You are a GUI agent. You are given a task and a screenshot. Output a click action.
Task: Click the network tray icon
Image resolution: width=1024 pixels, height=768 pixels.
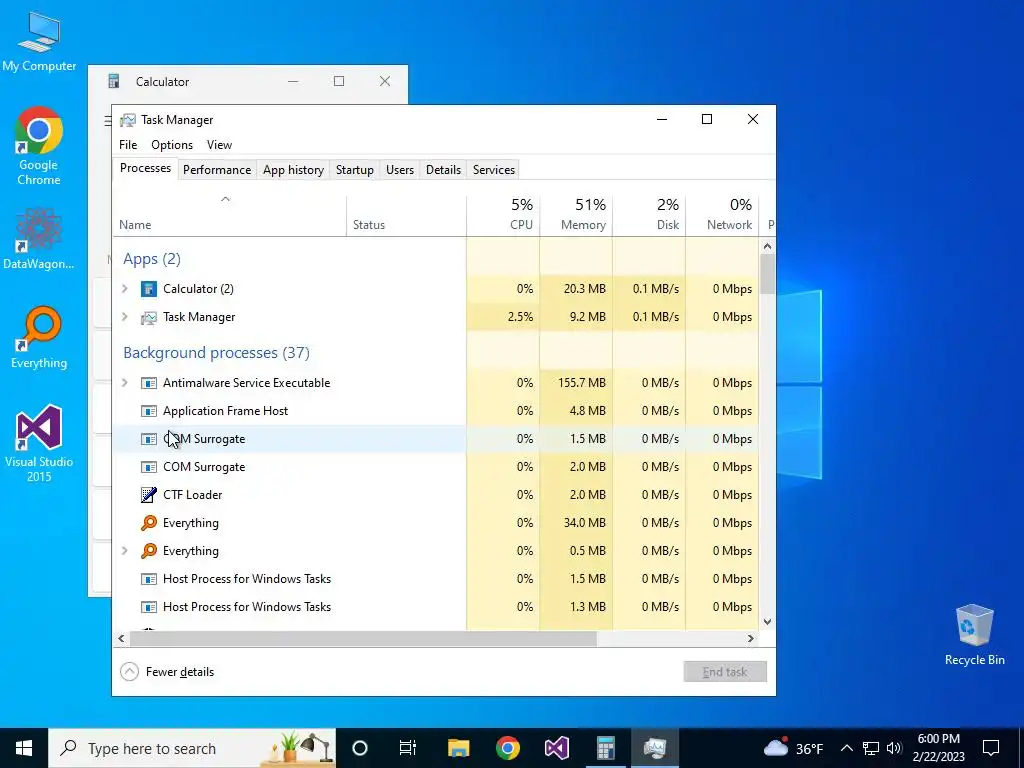click(x=871, y=748)
